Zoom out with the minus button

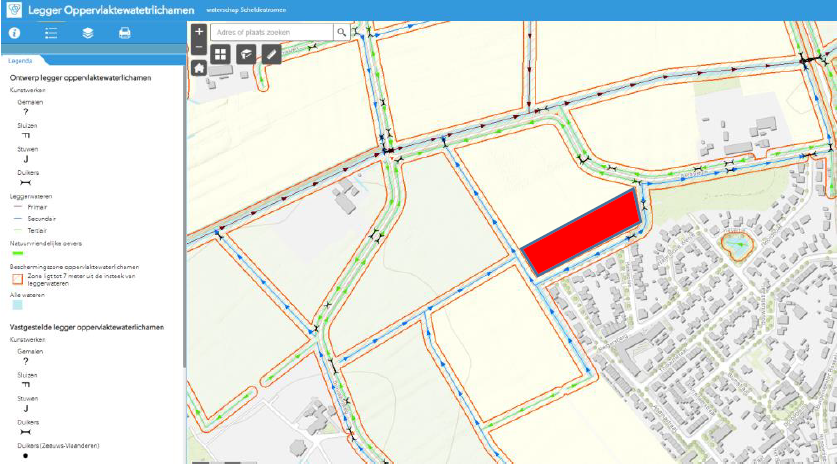click(x=199, y=47)
